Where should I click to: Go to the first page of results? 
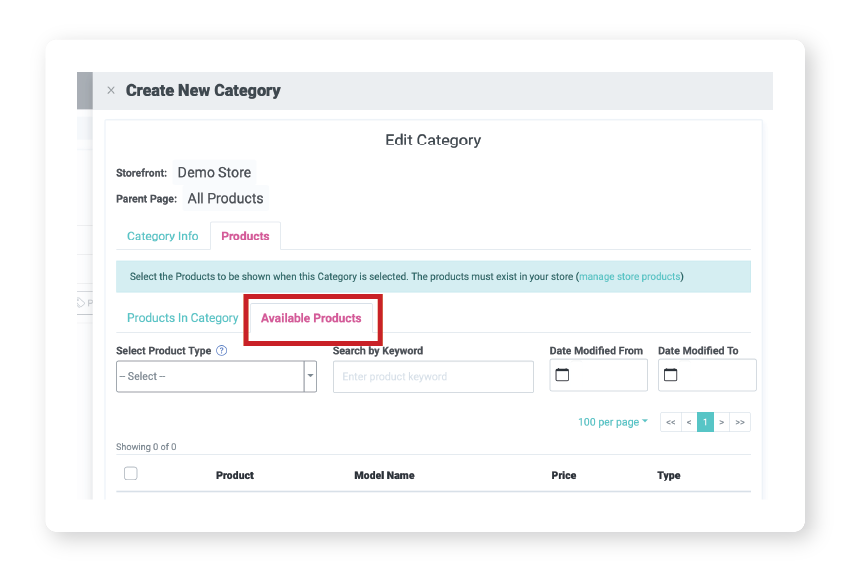(x=670, y=422)
